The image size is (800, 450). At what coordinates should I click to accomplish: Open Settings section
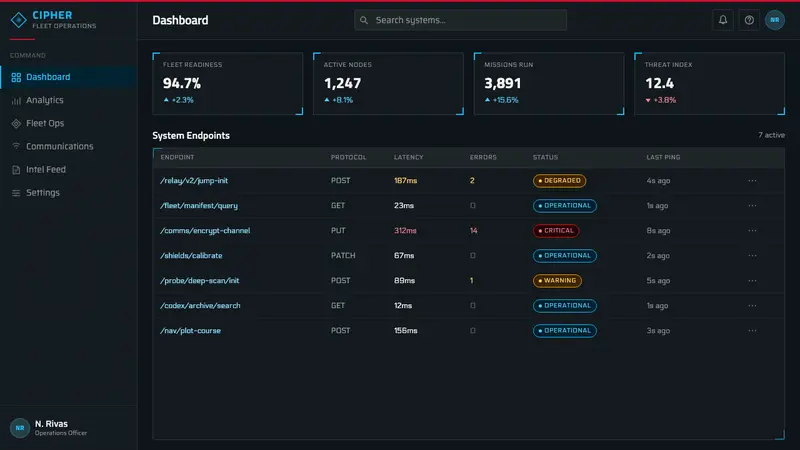click(68, 193)
